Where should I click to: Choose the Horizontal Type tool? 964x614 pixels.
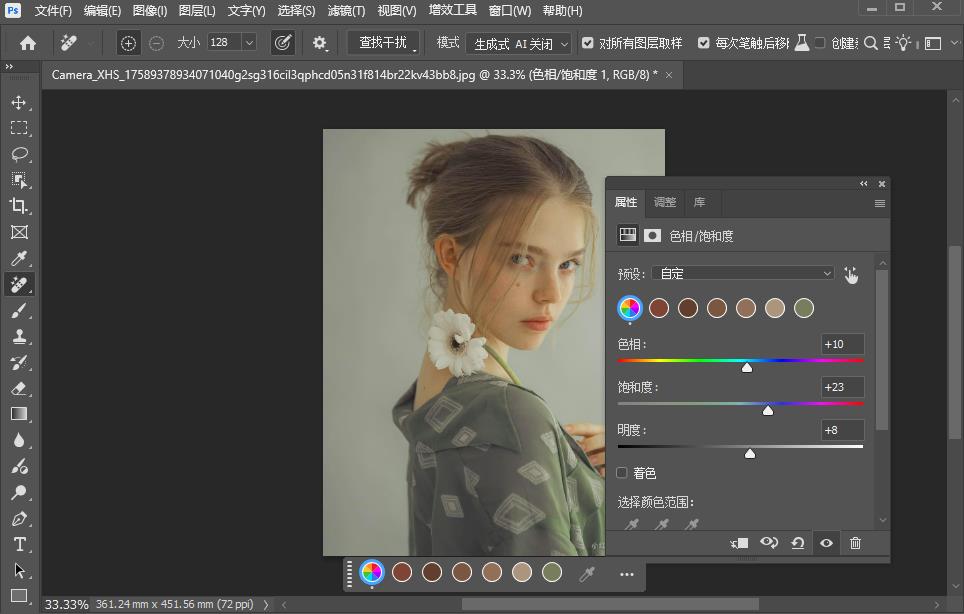(19, 545)
